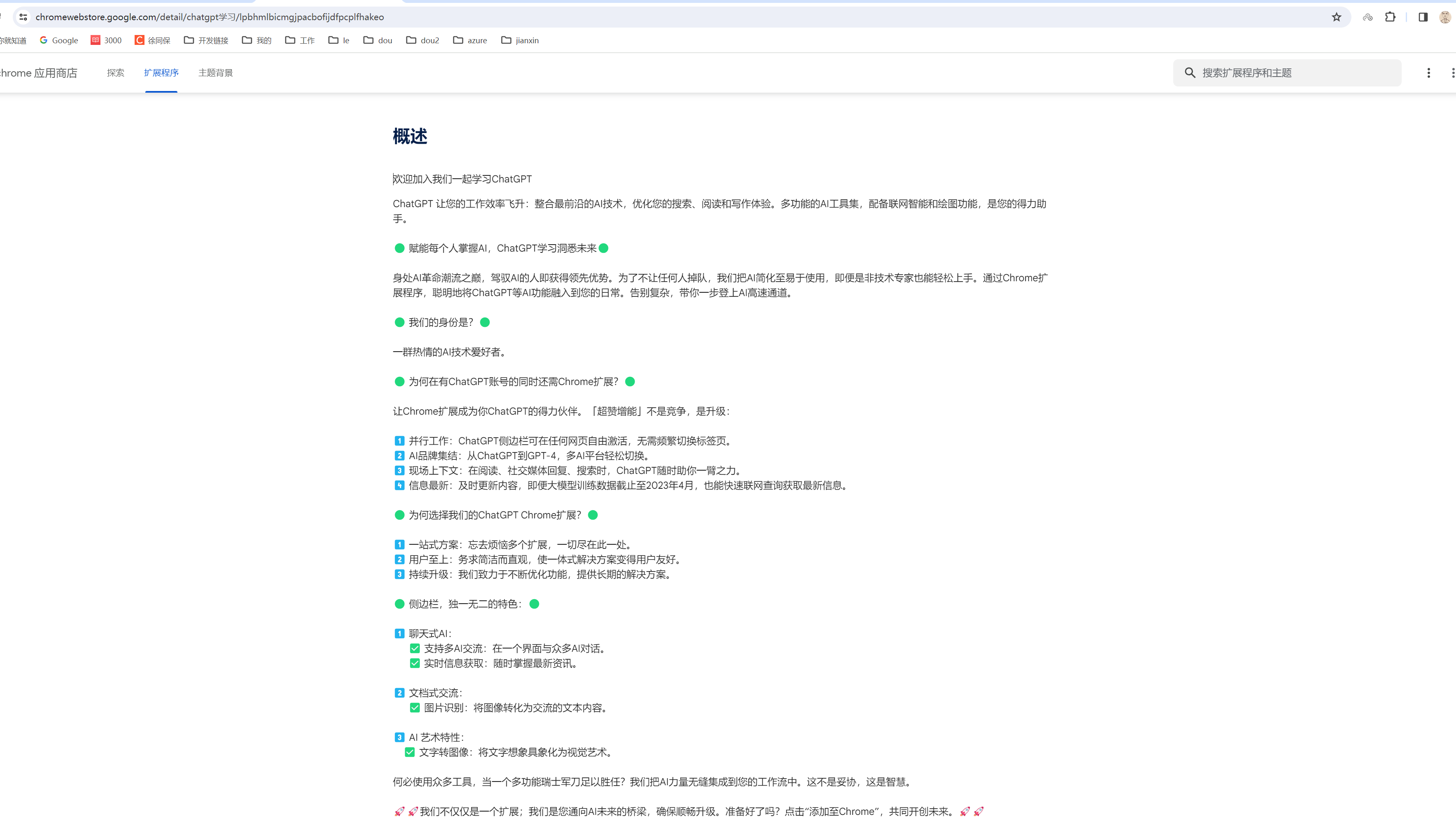1456x833 pixels.
Task: Expand the azure bookmark folder
Action: [x=470, y=40]
